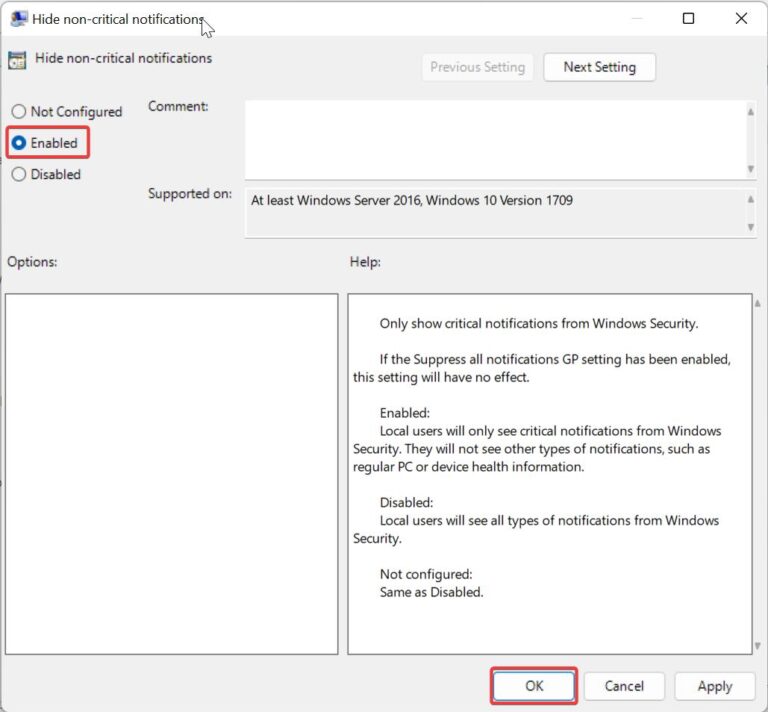Image resolution: width=768 pixels, height=712 pixels.
Task: Click the Supported on text 'At least Windows Server 2016'
Action: (x=336, y=200)
